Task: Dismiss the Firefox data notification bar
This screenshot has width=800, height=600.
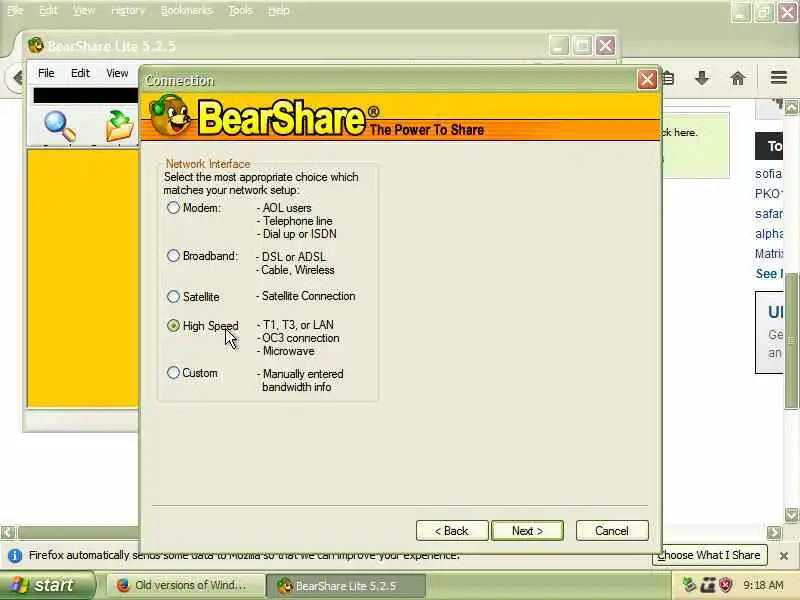Action: (x=784, y=556)
